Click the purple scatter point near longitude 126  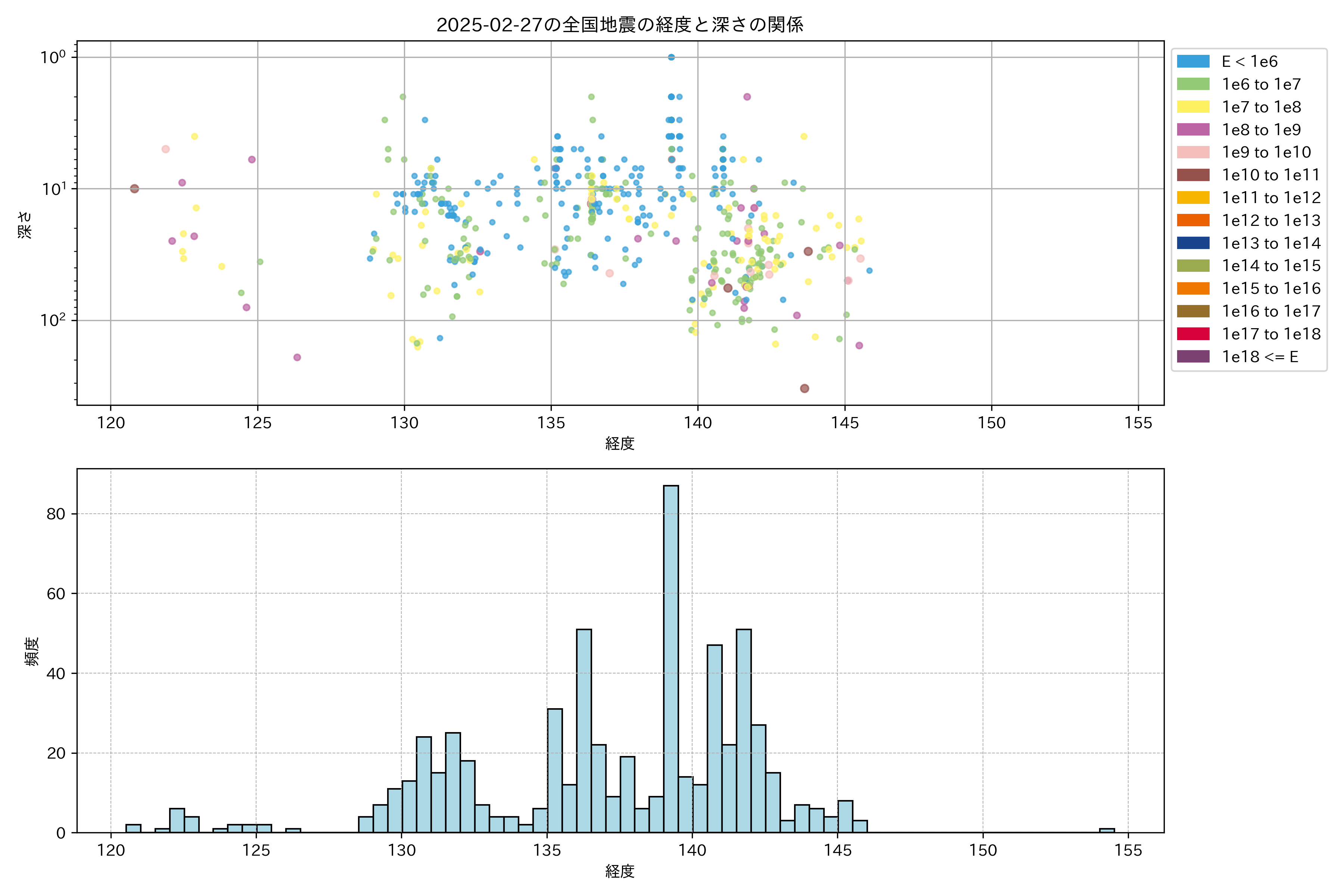pyautogui.click(x=297, y=357)
